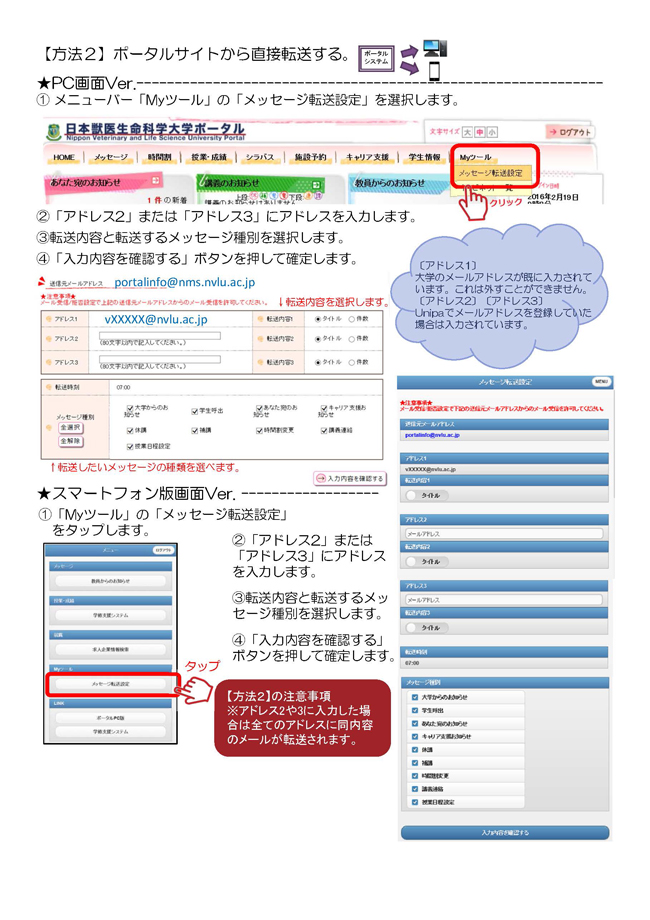Set font size to 大 (large)
The height and width of the screenshot is (920, 650).
(x=467, y=132)
